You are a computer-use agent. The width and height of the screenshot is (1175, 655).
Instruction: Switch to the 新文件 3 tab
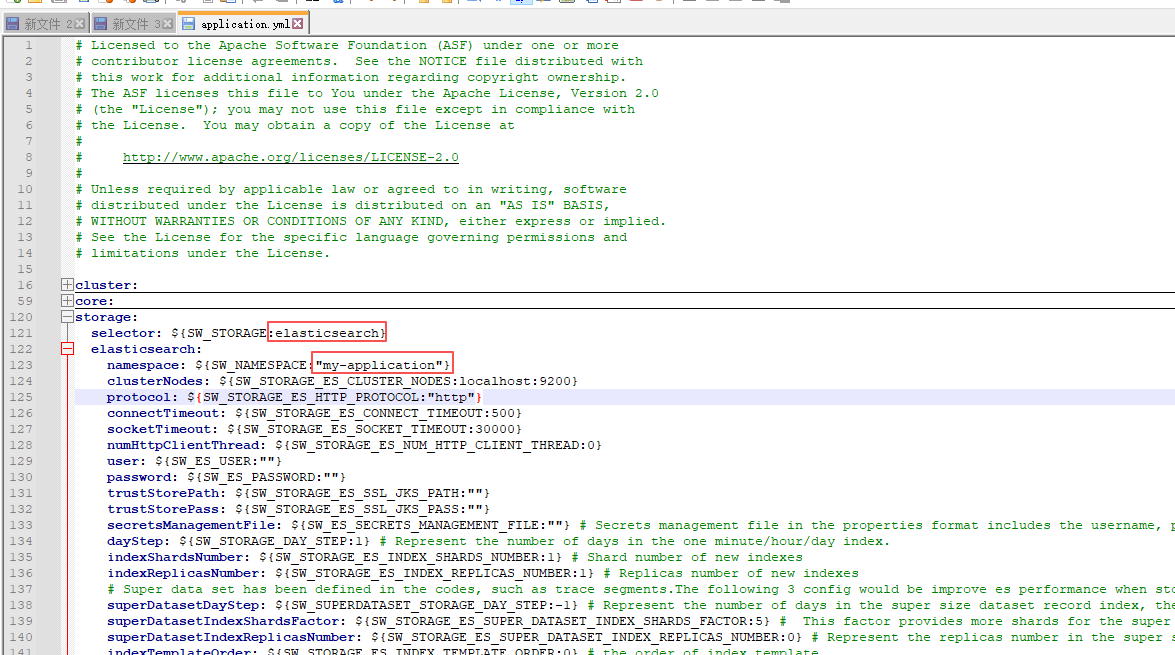pyautogui.click(x=130, y=21)
